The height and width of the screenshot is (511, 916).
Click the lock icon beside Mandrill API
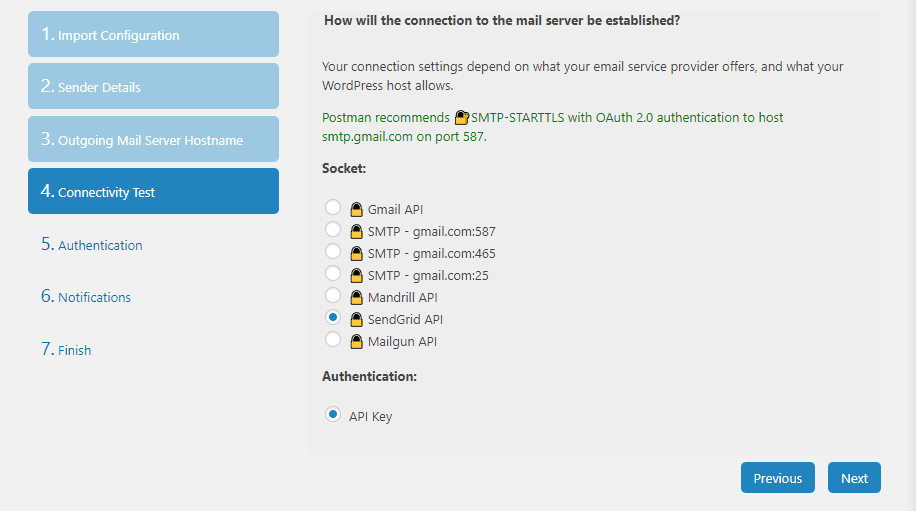pos(356,297)
